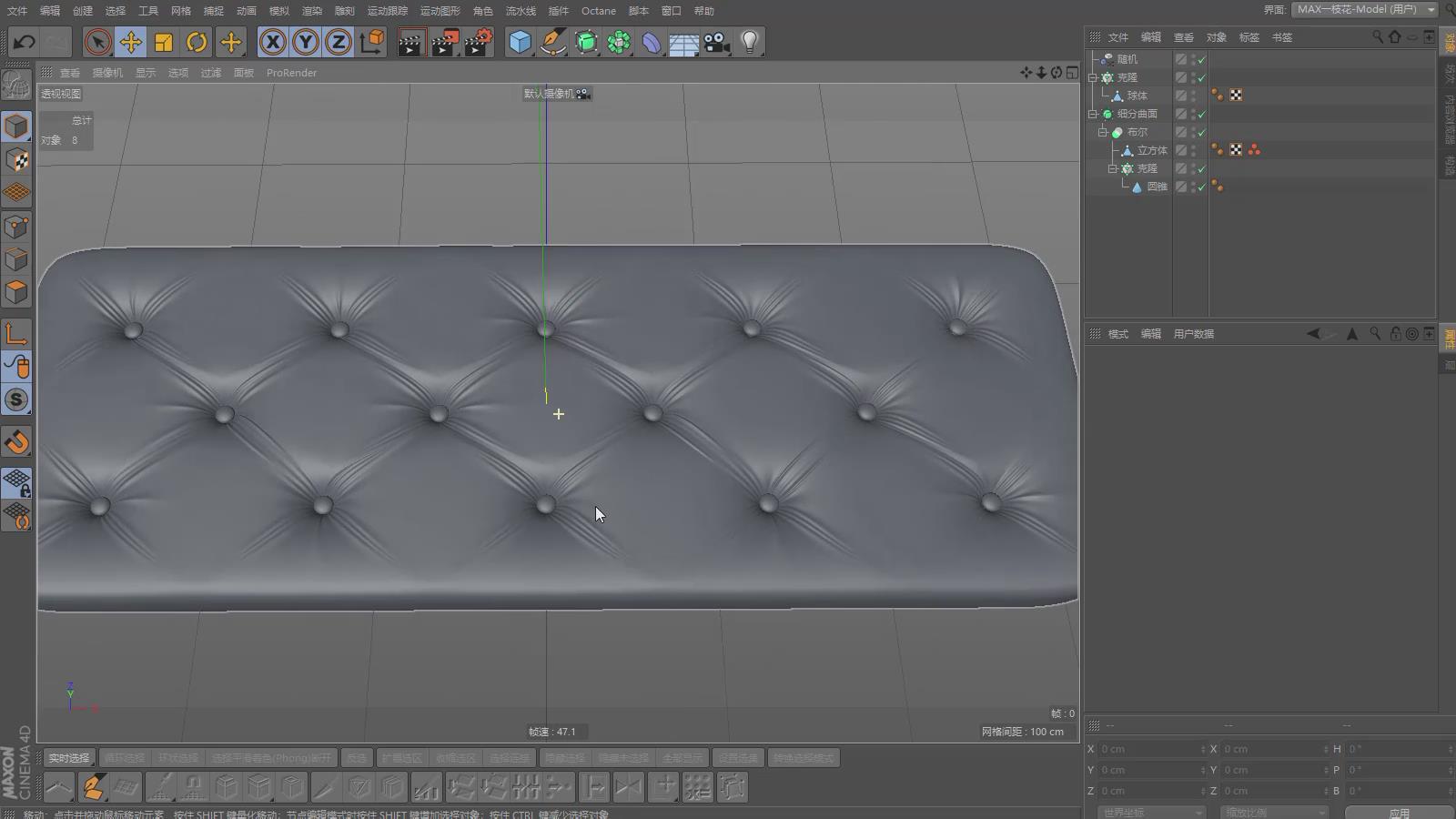Add a cube primitive object
Viewport: 1456px width, 819px height.
[520, 42]
